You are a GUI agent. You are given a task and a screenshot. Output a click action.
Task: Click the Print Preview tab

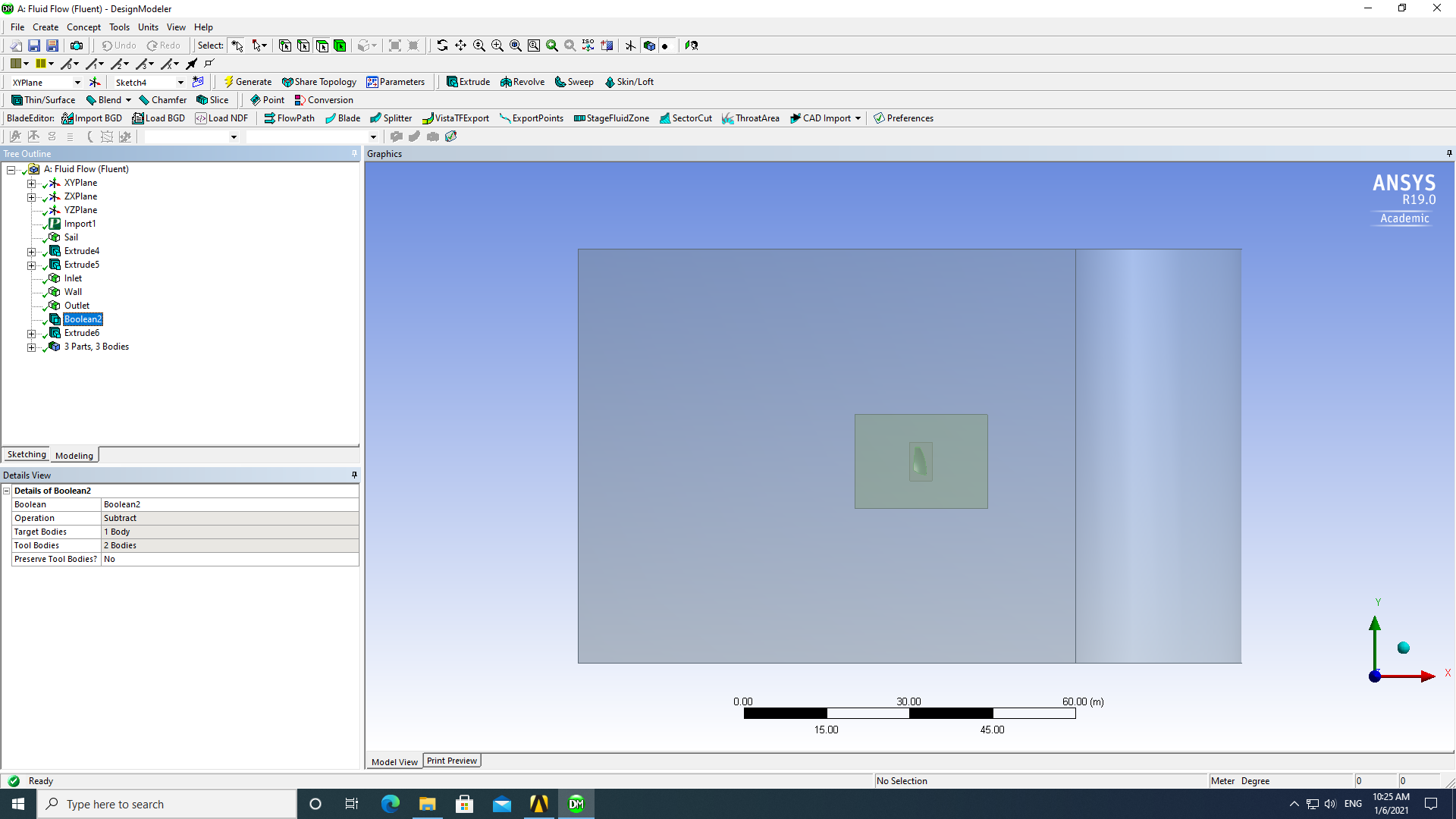tap(451, 761)
